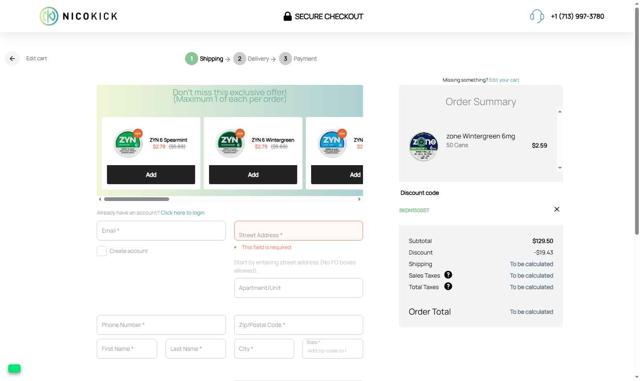
Task: Tick the Create account checkbox
Action: pos(102,251)
